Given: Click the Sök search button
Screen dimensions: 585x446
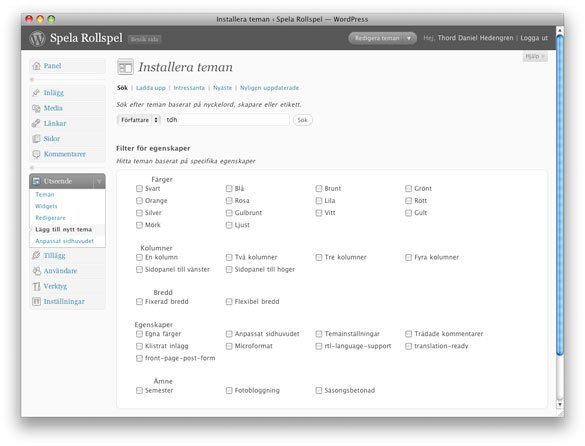Looking at the screenshot, I should [303, 120].
